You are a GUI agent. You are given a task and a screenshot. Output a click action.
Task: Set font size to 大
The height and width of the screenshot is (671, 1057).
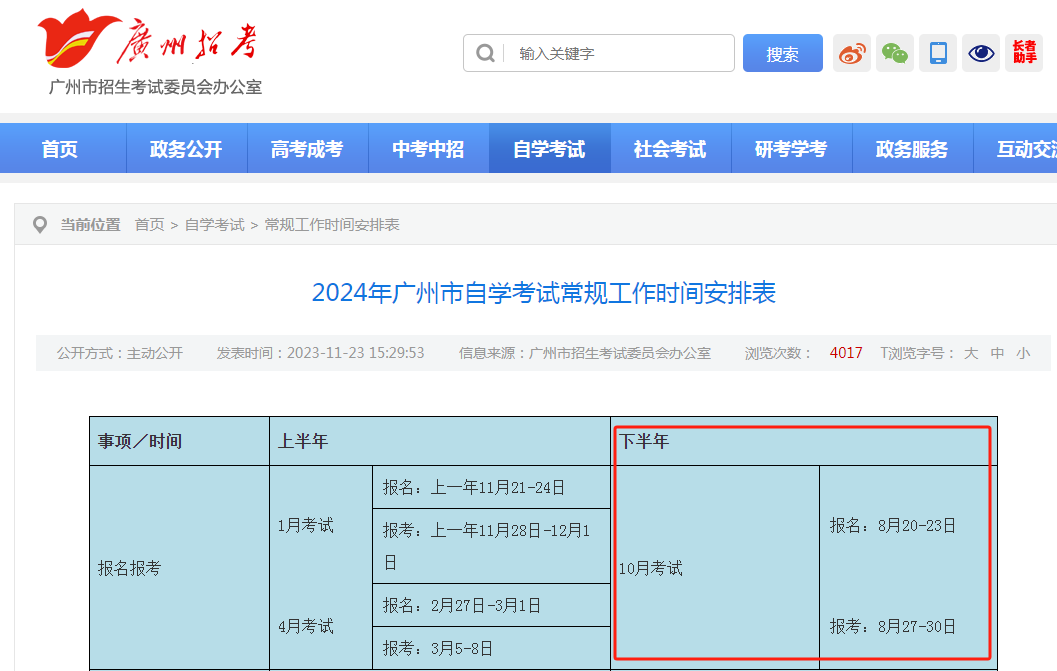click(971, 353)
